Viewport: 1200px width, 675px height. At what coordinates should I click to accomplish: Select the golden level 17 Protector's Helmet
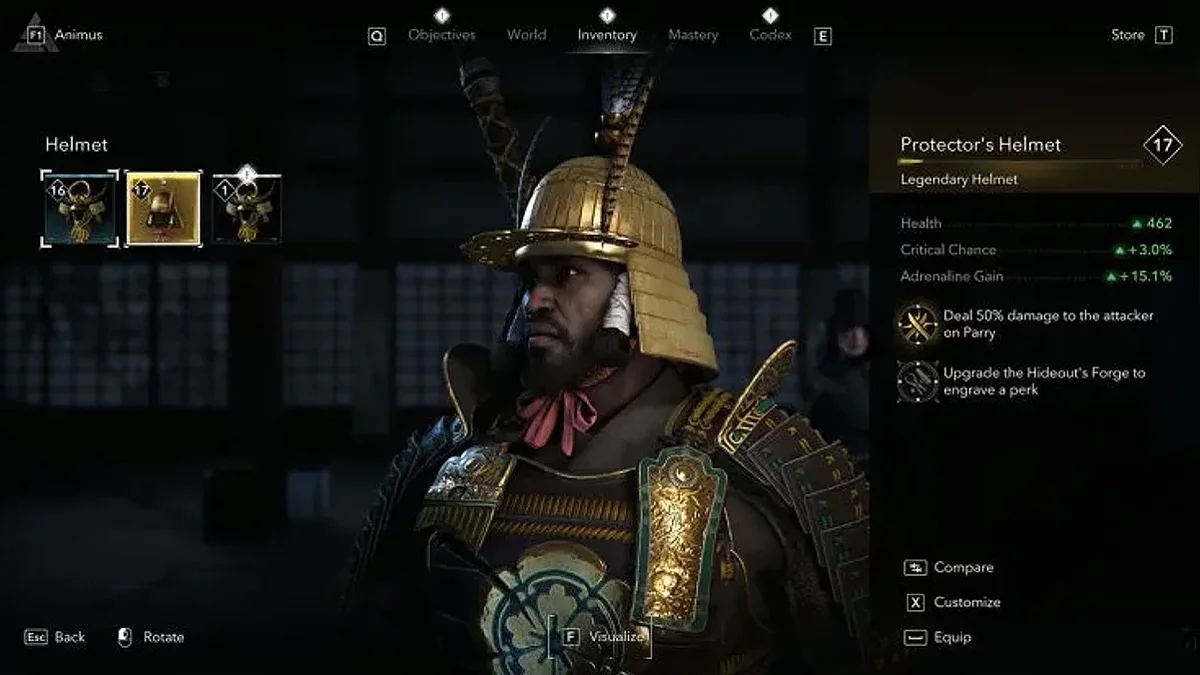click(163, 209)
